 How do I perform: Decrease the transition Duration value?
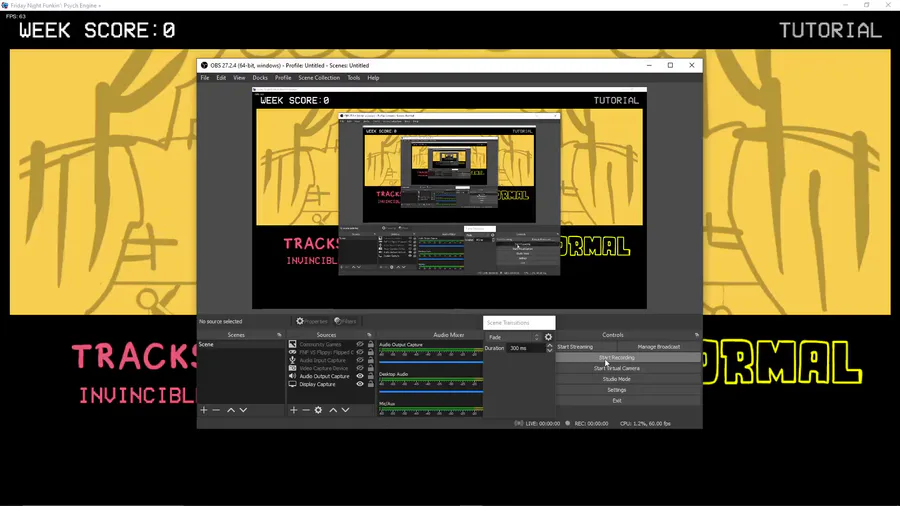click(x=549, y=350)
